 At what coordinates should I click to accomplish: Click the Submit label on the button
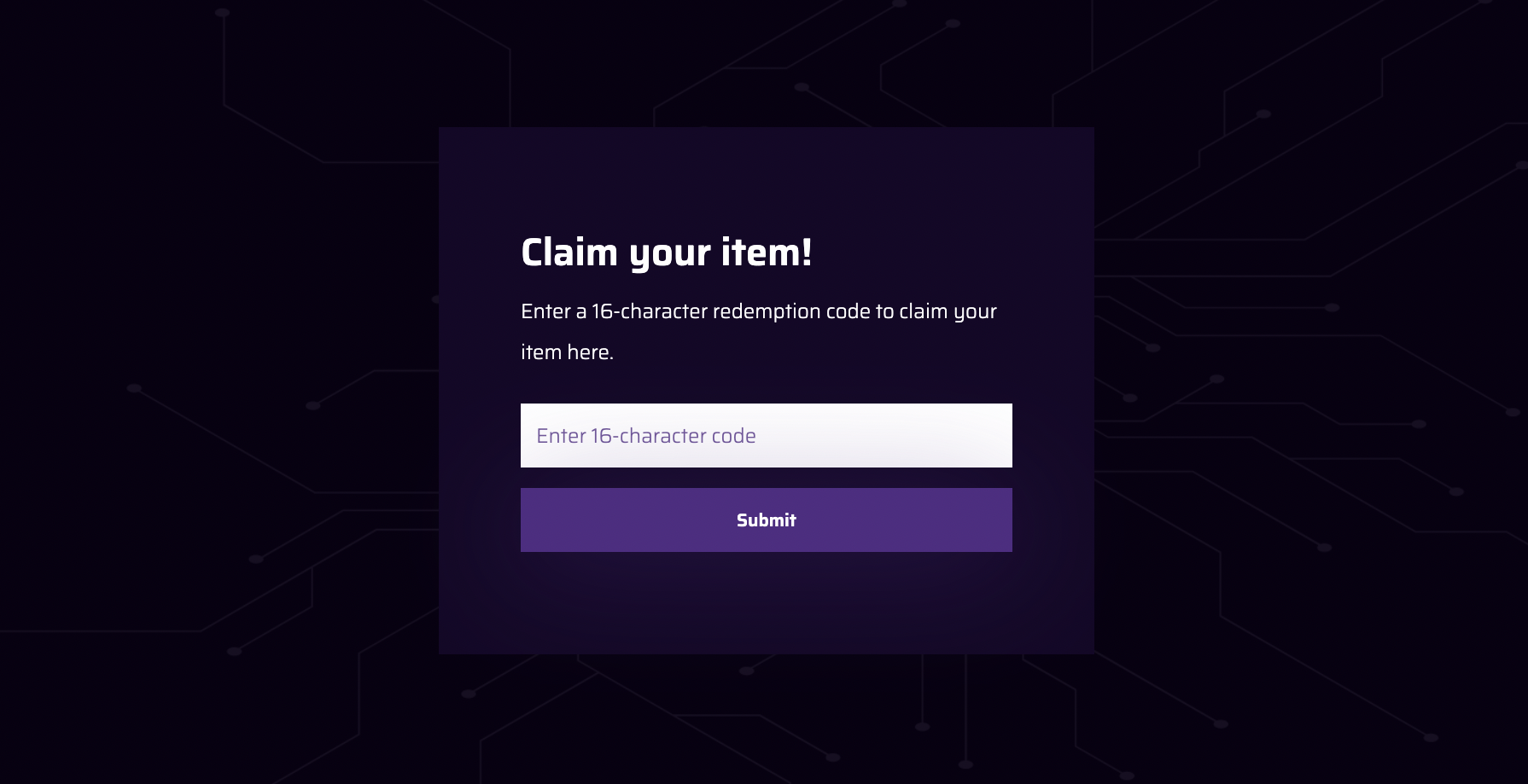[x=766, y=520]
